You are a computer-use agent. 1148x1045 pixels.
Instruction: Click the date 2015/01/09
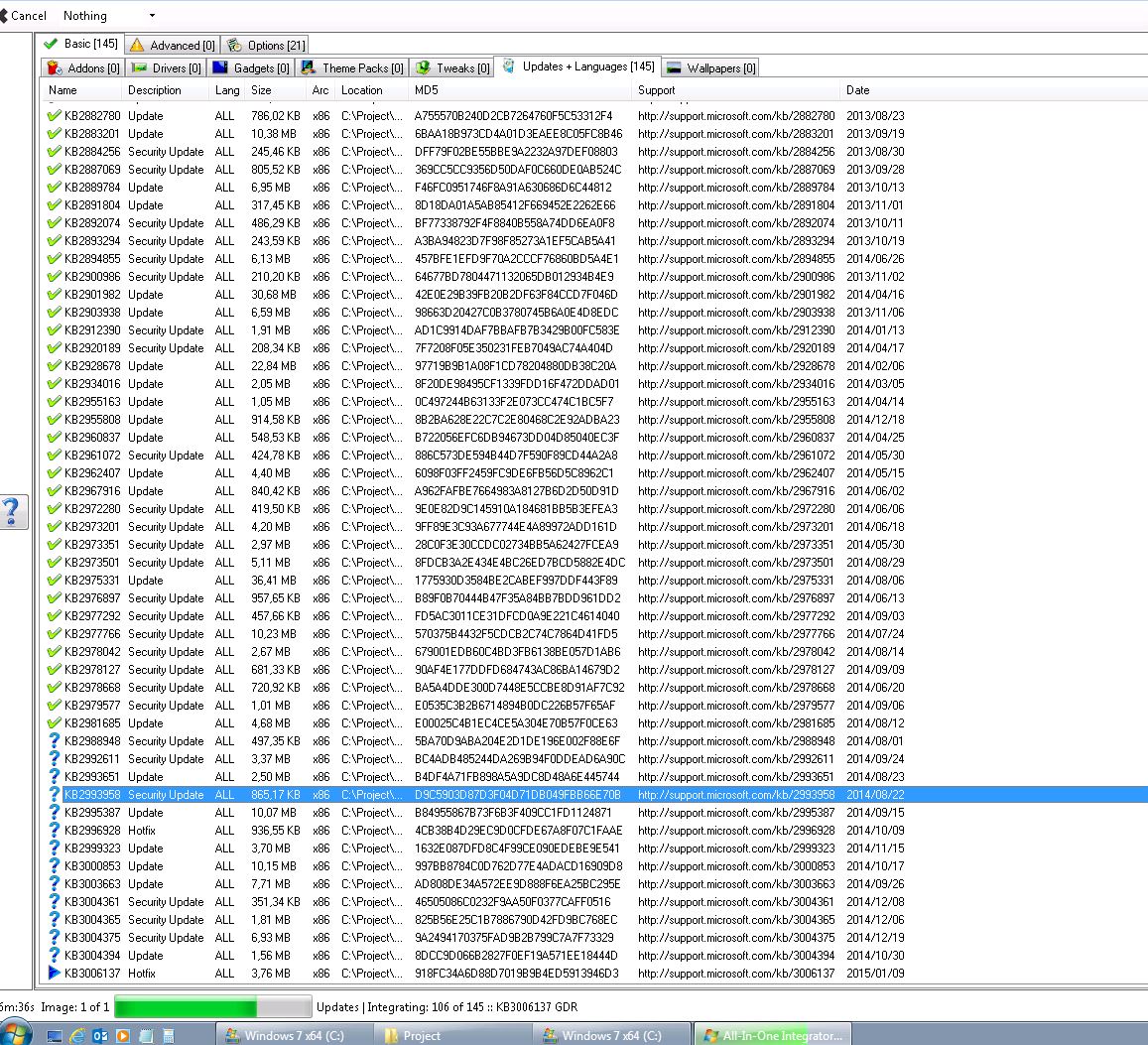click(876, 974)
